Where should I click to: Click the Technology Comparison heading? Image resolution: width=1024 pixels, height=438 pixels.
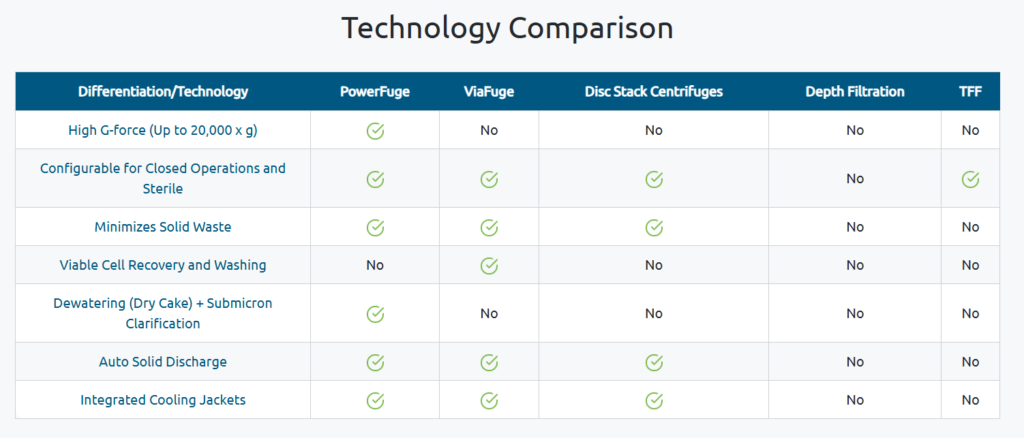507,29
